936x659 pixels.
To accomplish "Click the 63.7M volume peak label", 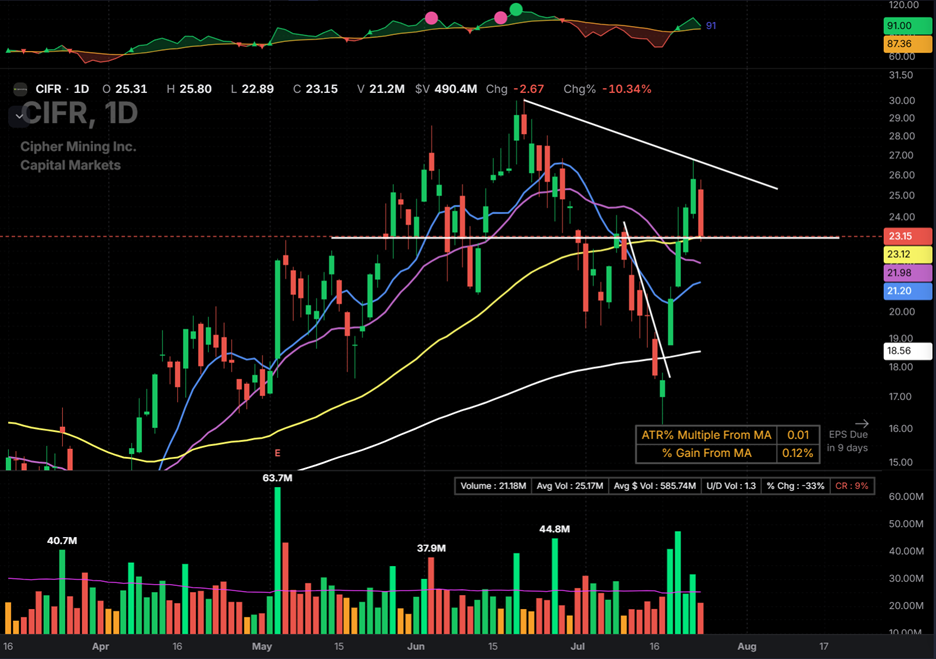I will click(x=278, y=478).
